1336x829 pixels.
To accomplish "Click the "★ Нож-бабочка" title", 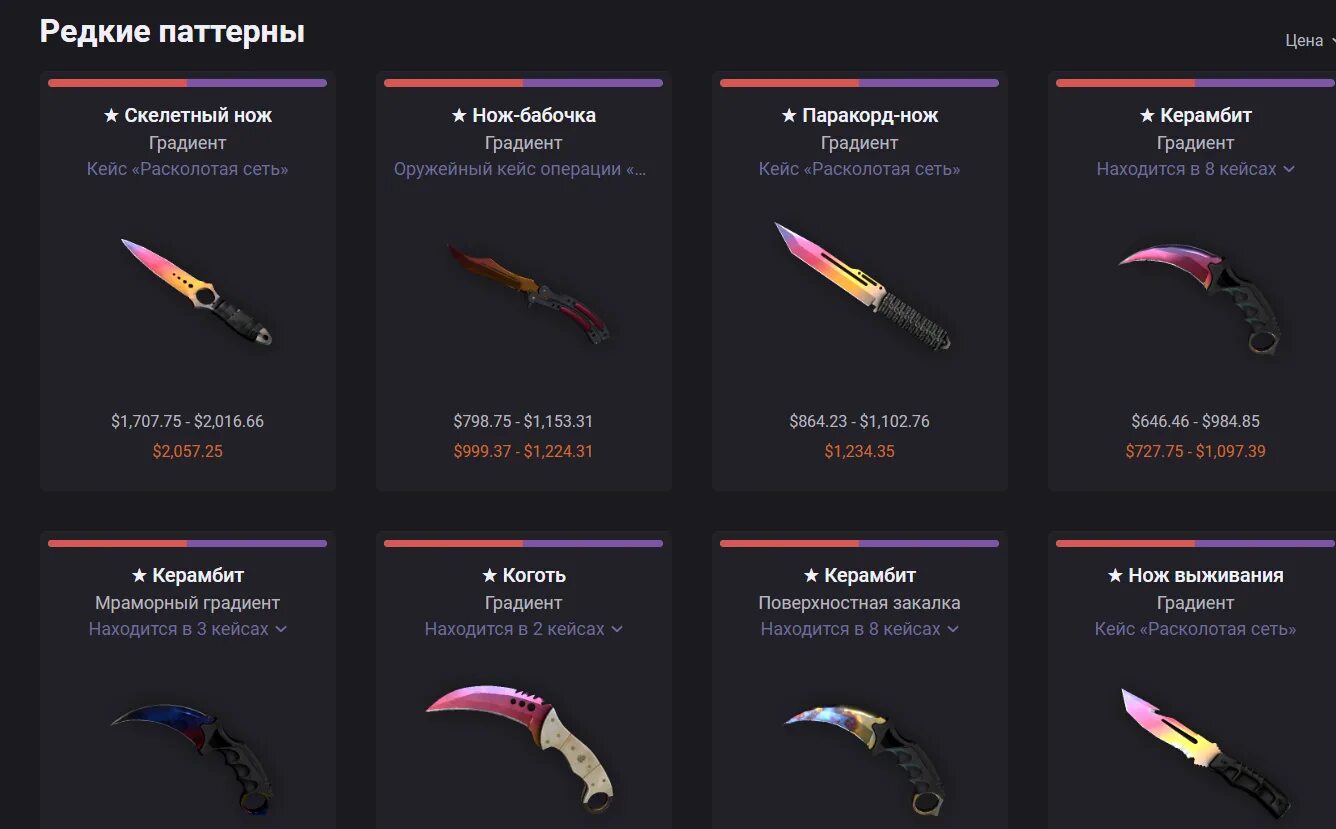I will 523,115.
